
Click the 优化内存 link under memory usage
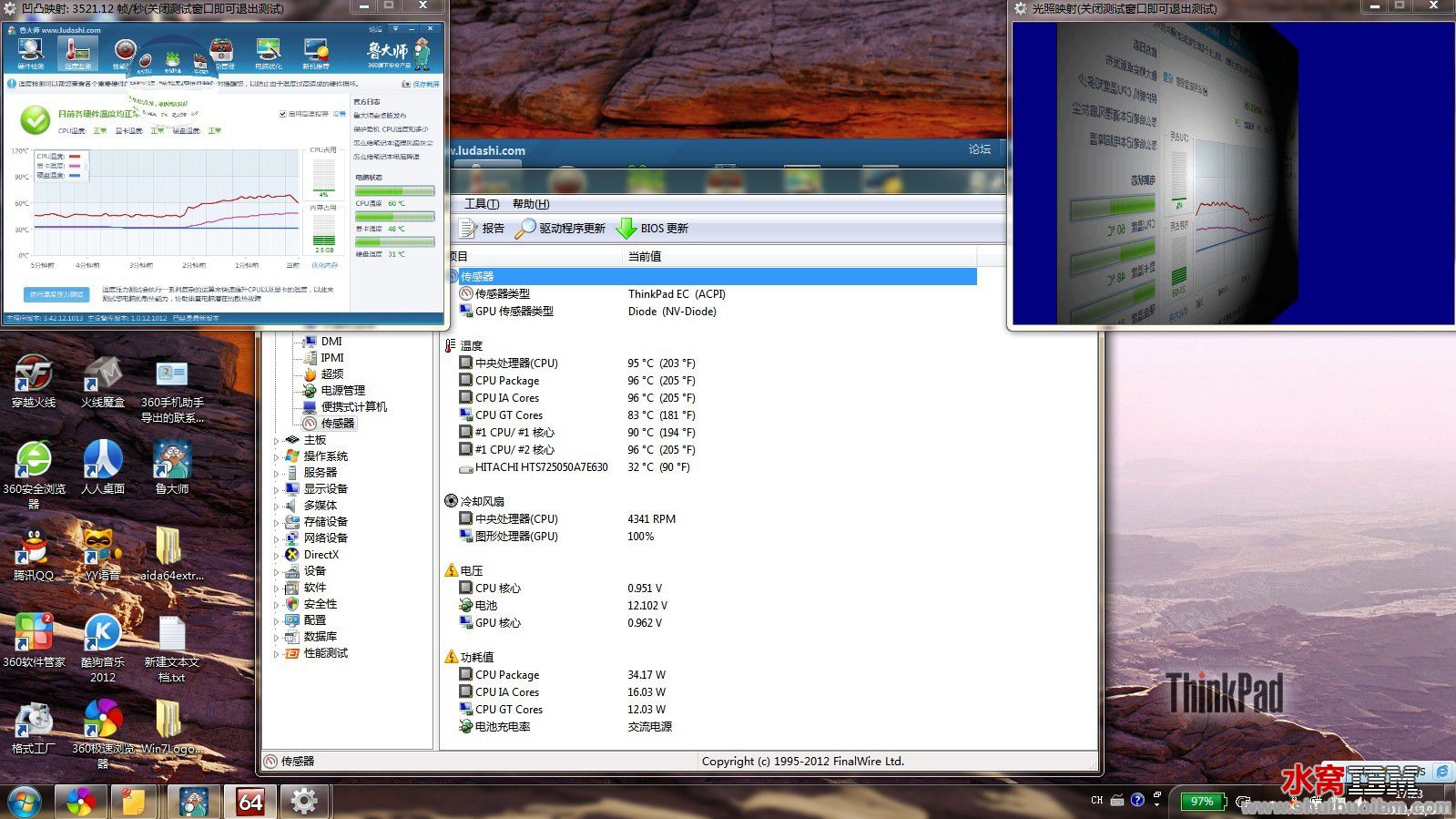pyautogui.click(x=324, y=265)
